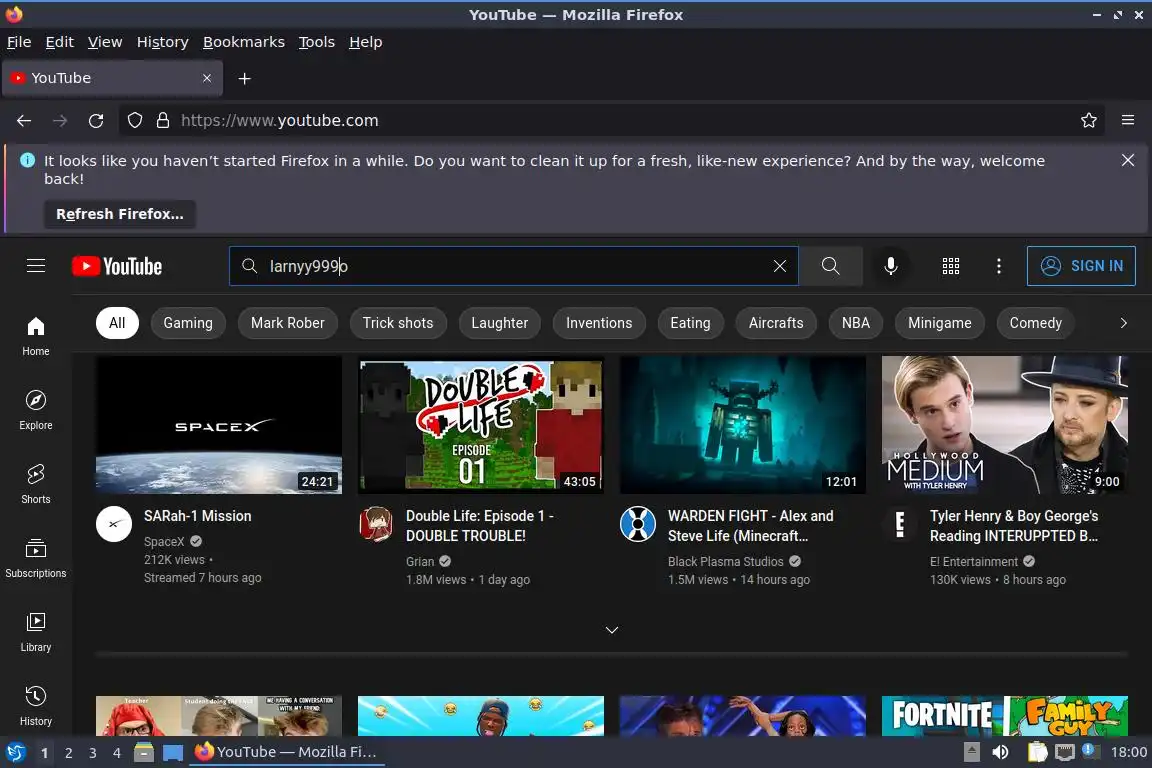Select the Laughter chip
This screenshot has height=768, width=1152.
(x=500, y=323)
